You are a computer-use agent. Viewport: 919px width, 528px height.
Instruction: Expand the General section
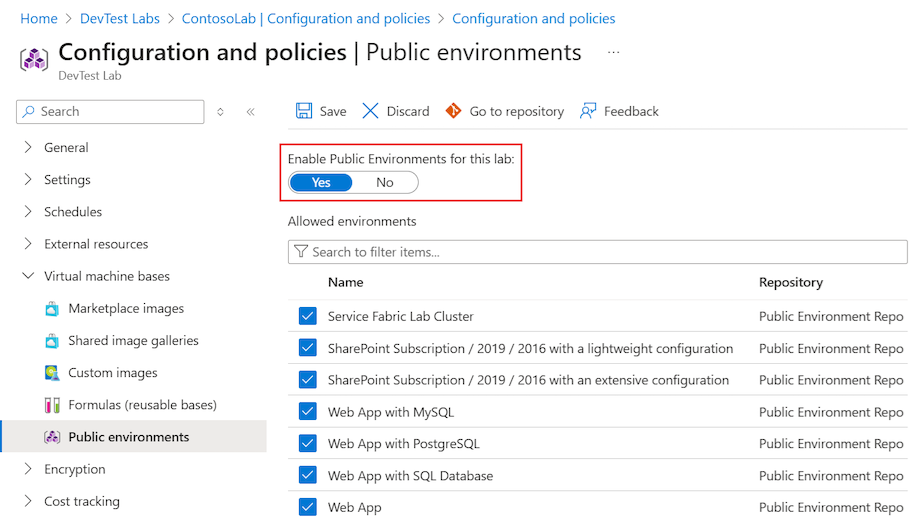[x=28, y=148]
